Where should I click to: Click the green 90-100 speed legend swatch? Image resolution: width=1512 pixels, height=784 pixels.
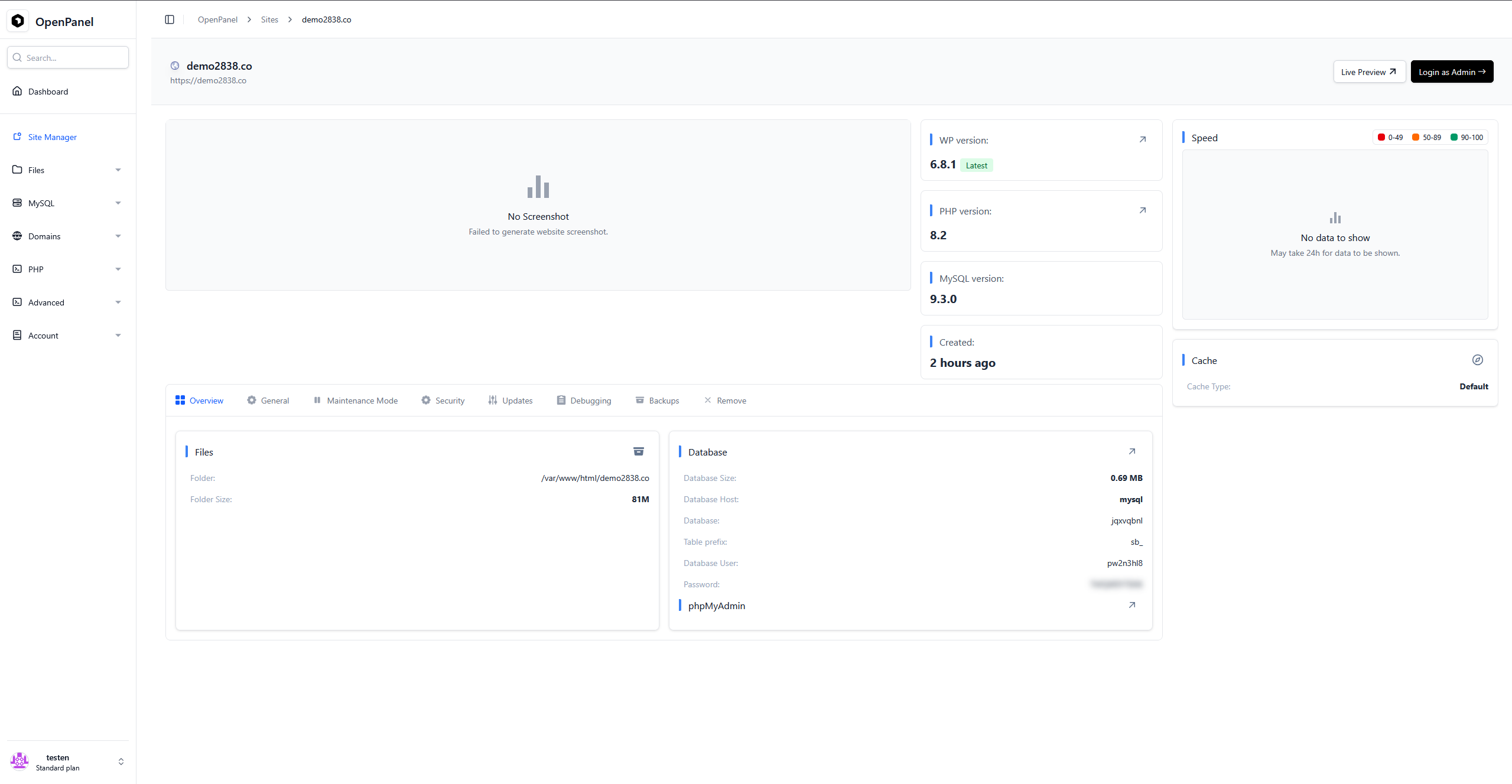(1454, 137)
